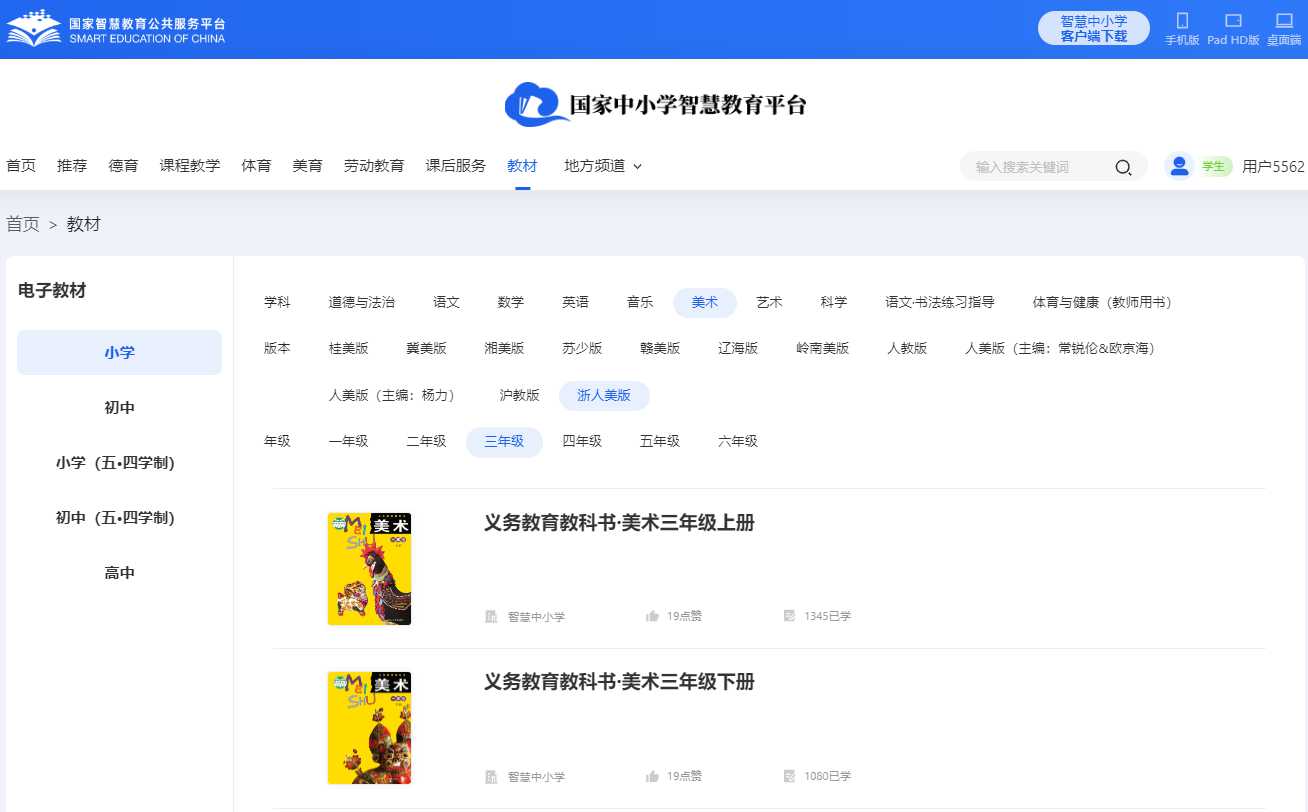The image size is (1308, 812).
Task: Select 小学 in the sidebar
Action: (x=119, y=352)
